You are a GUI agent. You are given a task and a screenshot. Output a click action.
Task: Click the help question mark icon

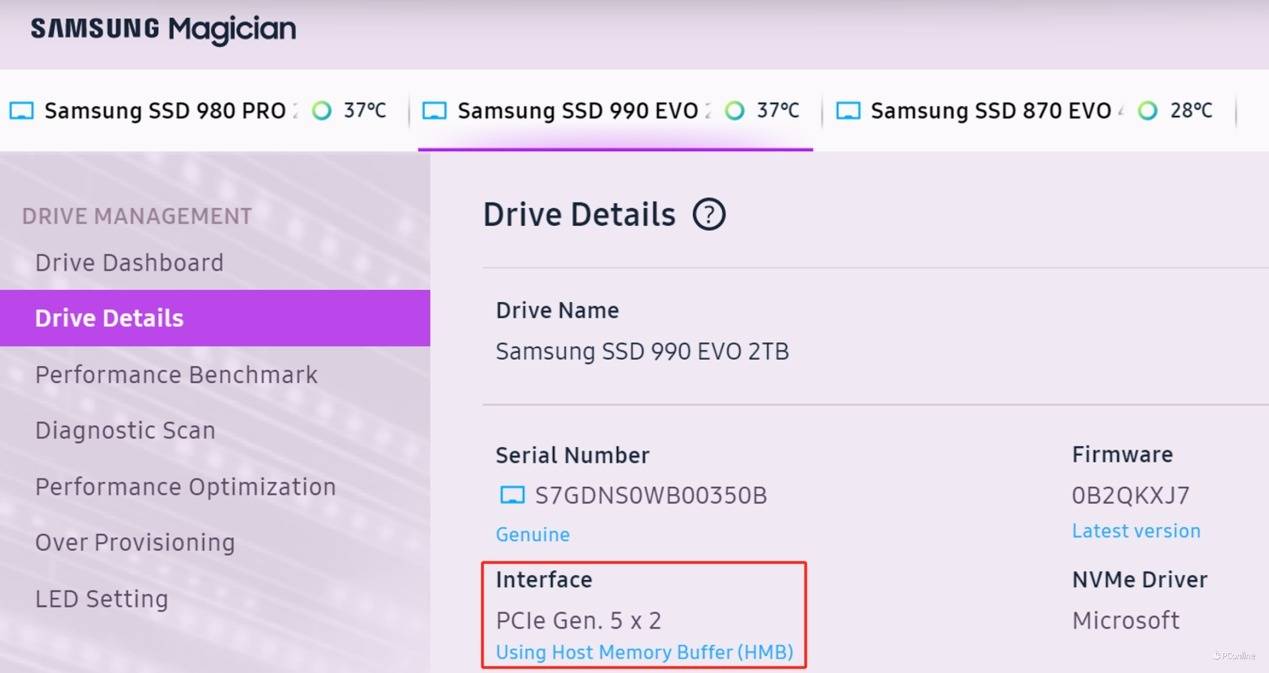pos(709,215)
